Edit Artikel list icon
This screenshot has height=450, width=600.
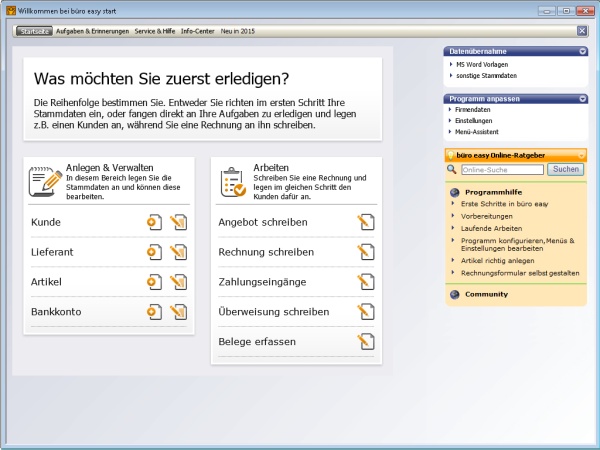pyautogui.click(x=179, y=282)
